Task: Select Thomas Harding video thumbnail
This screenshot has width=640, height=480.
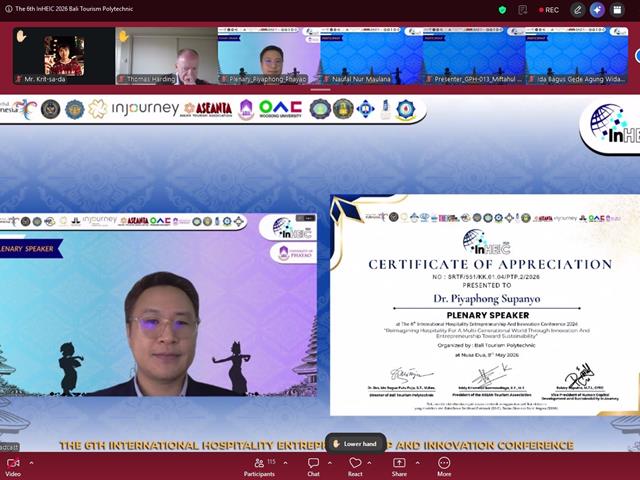Action: click(167, 56)
